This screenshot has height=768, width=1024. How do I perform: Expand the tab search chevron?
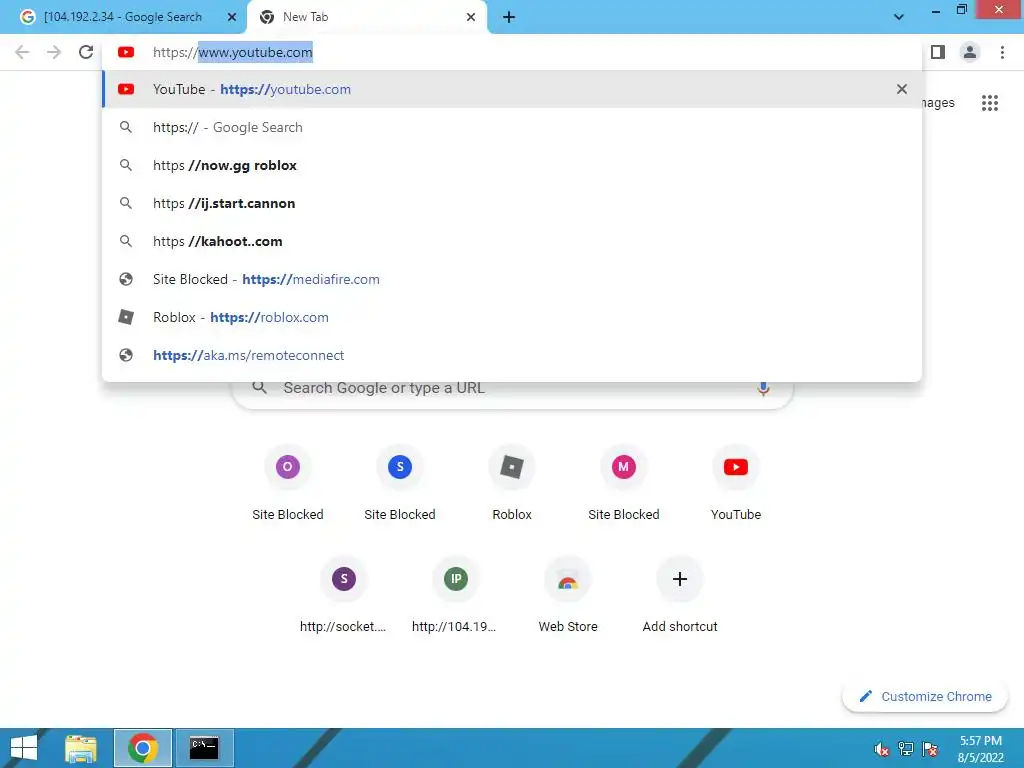coord(899,17)
